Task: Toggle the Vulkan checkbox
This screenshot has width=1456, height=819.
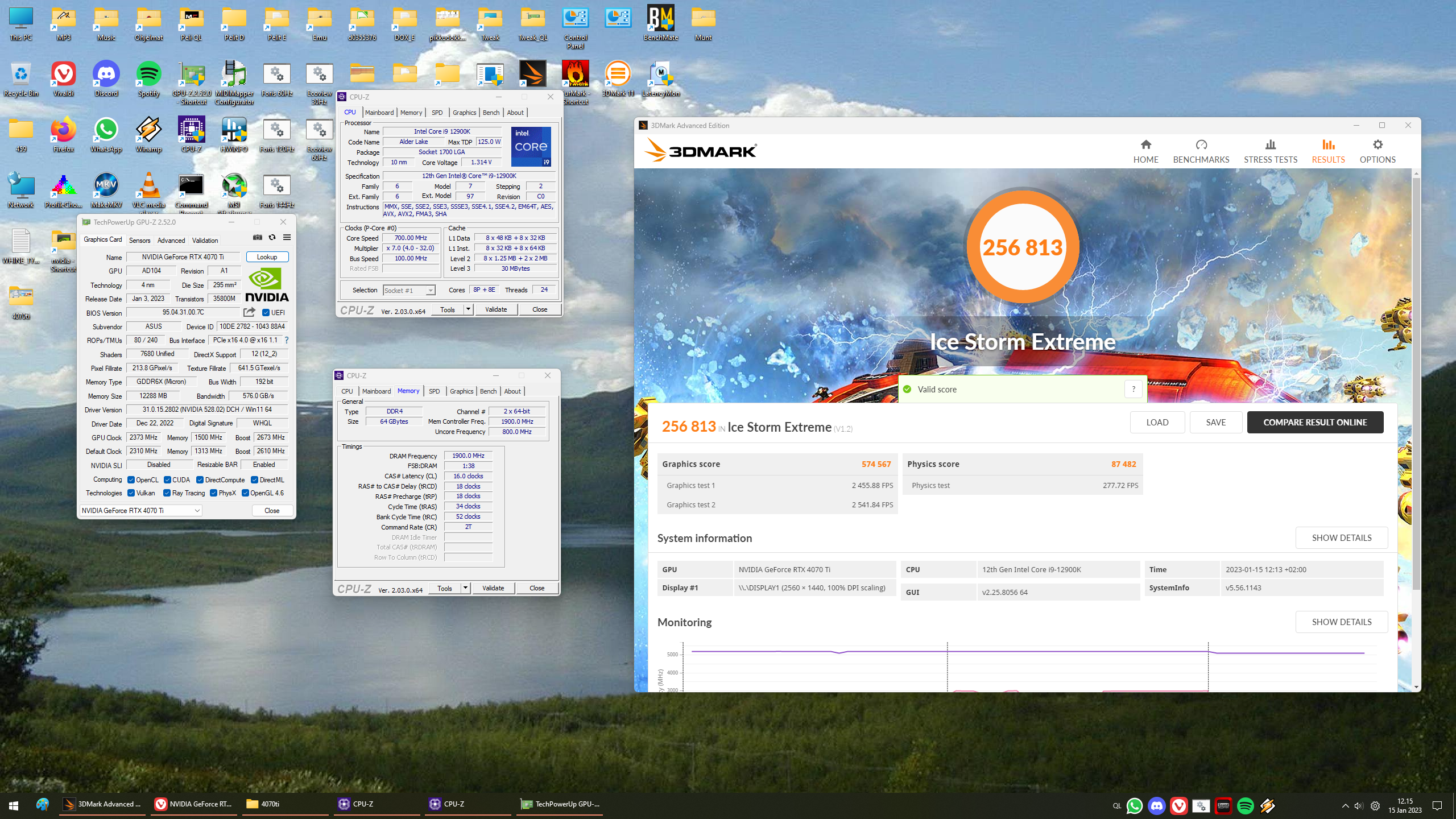Action: point(131,493)
